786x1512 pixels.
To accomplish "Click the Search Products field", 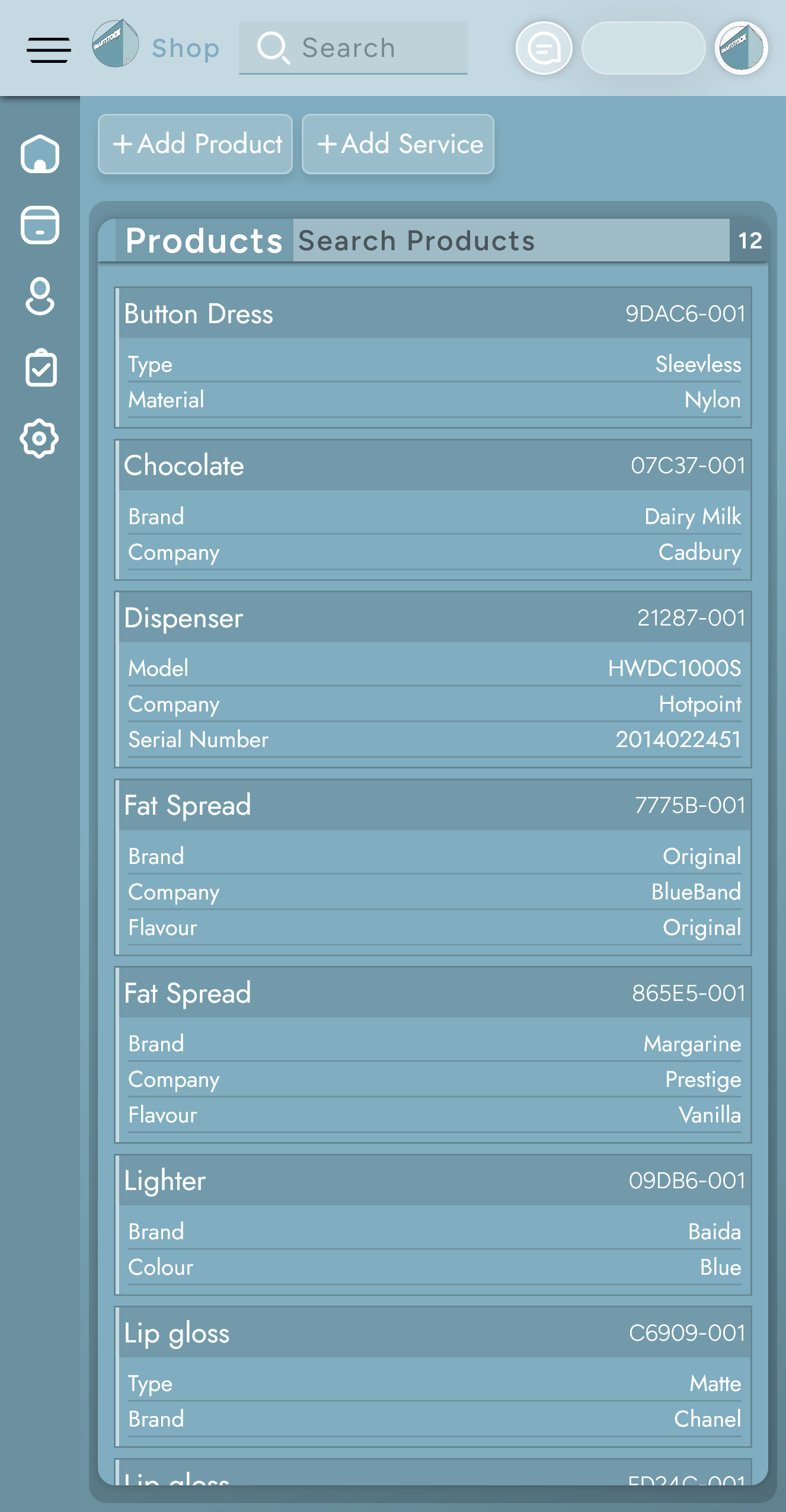I will (510, 241).
